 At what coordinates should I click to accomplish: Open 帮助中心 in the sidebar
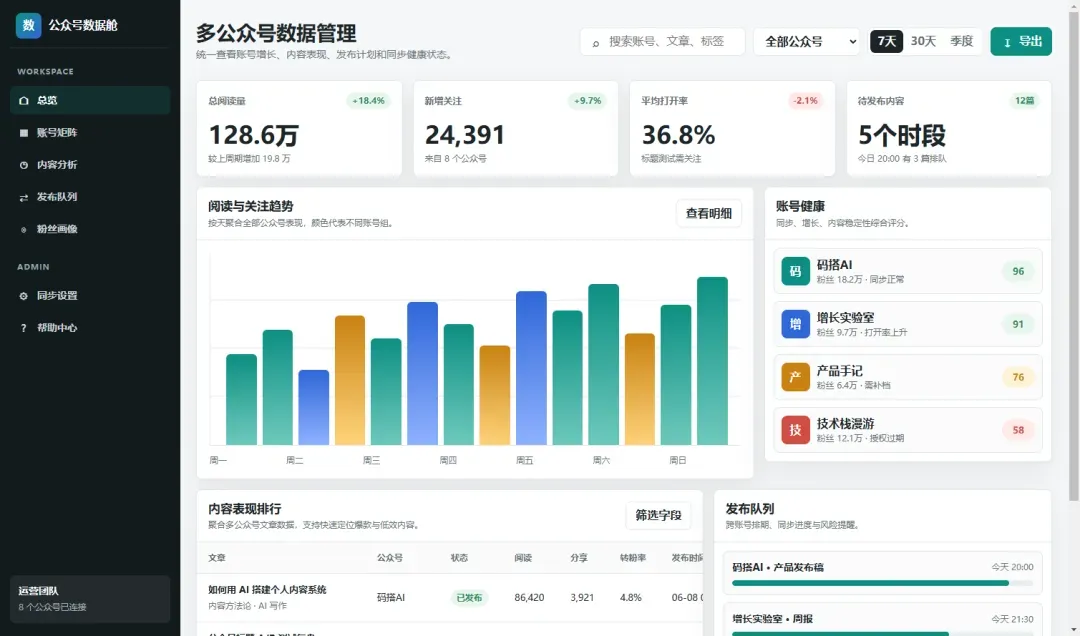90,329
